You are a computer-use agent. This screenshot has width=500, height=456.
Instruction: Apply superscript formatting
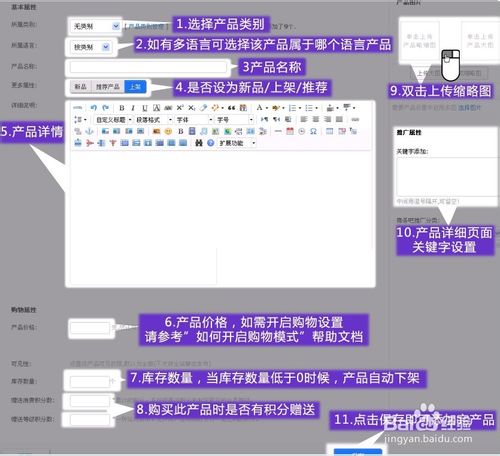pos(180,108)
